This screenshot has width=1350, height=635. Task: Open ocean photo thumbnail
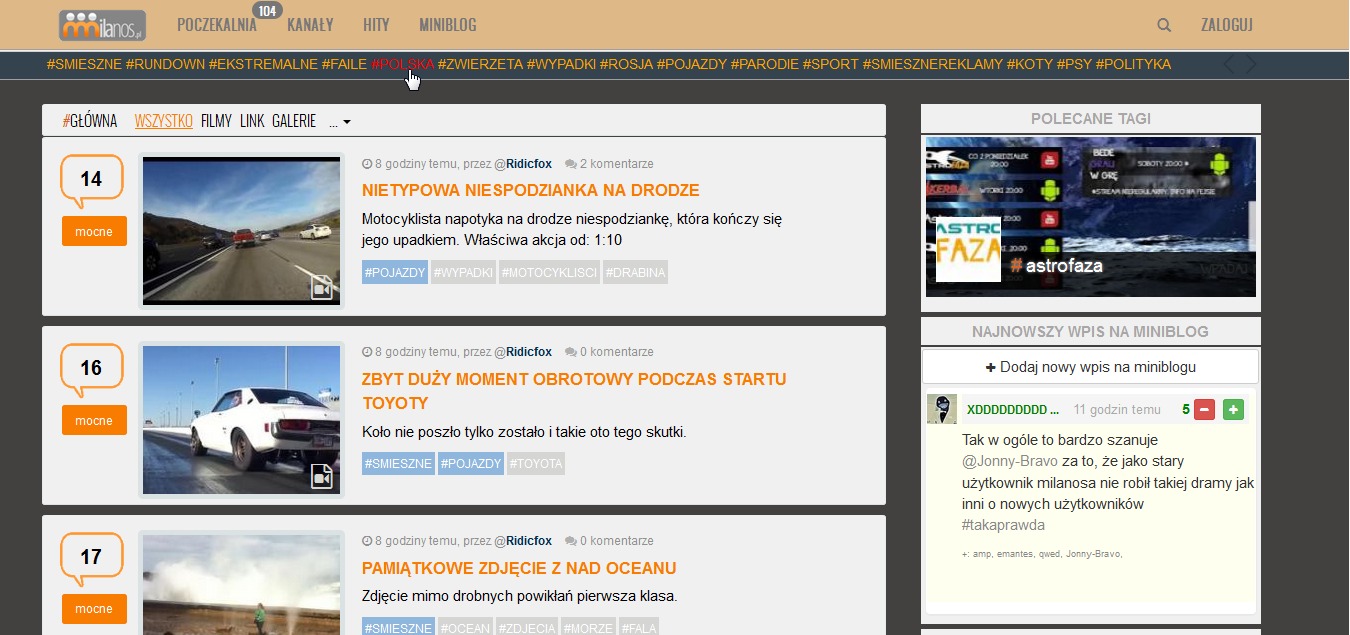241,585
